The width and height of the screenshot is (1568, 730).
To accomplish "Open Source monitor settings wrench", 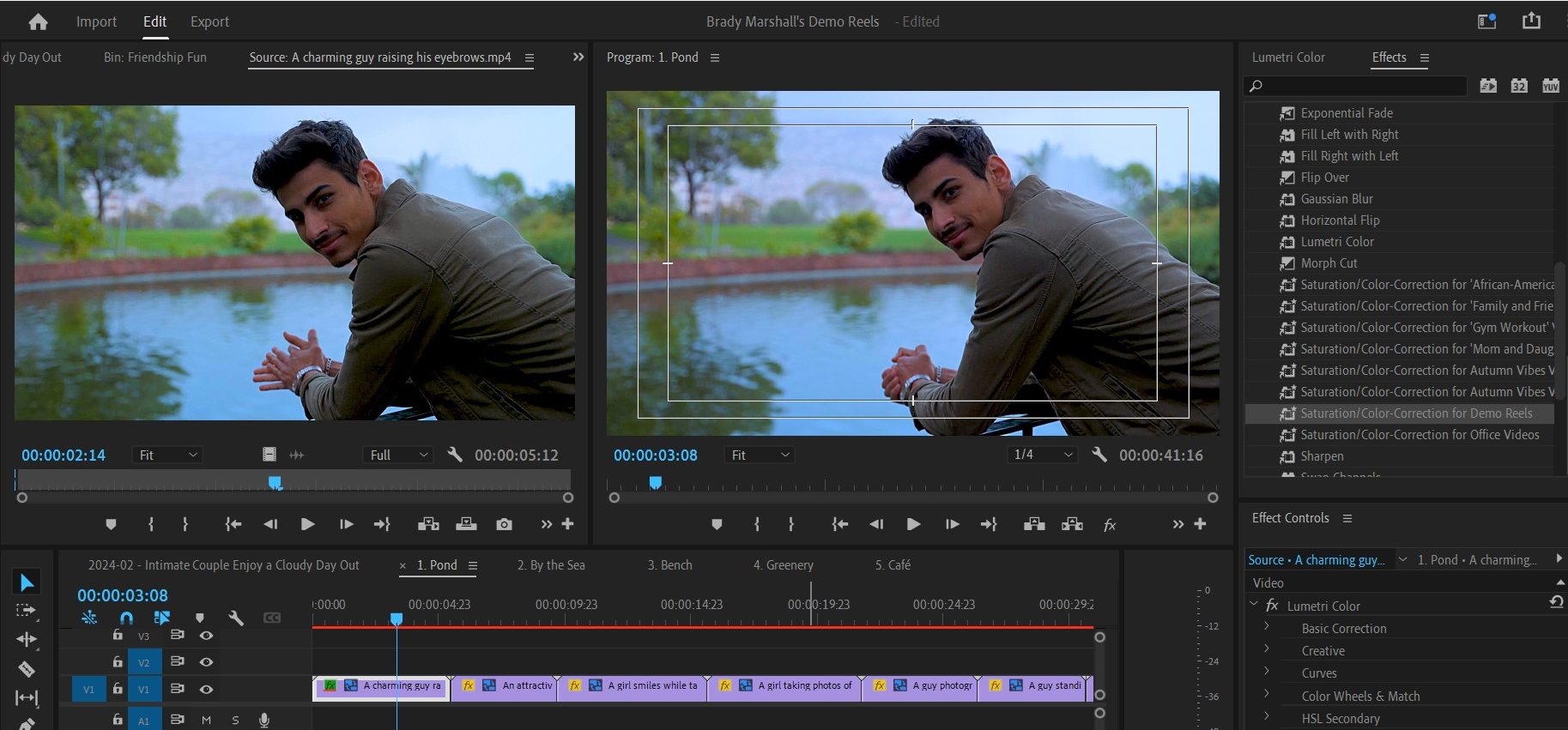I will pyautogui.click(x=456, y=455).
